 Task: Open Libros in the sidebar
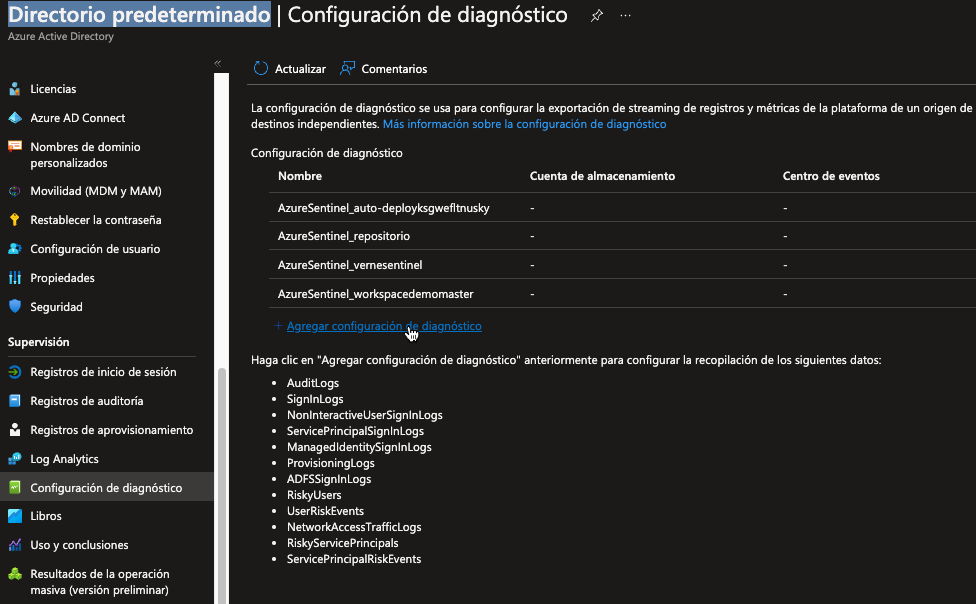point(46,516)
